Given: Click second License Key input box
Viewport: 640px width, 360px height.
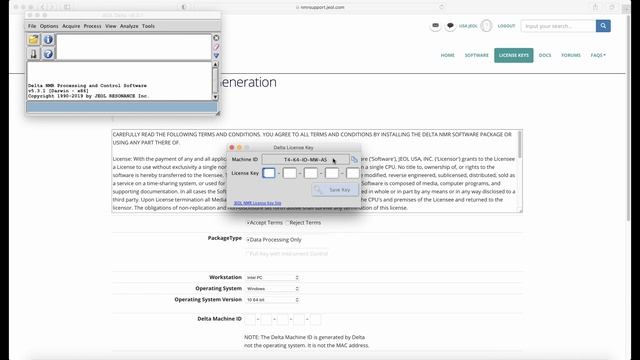Looking at the screenshot, I should coord(290,173).
